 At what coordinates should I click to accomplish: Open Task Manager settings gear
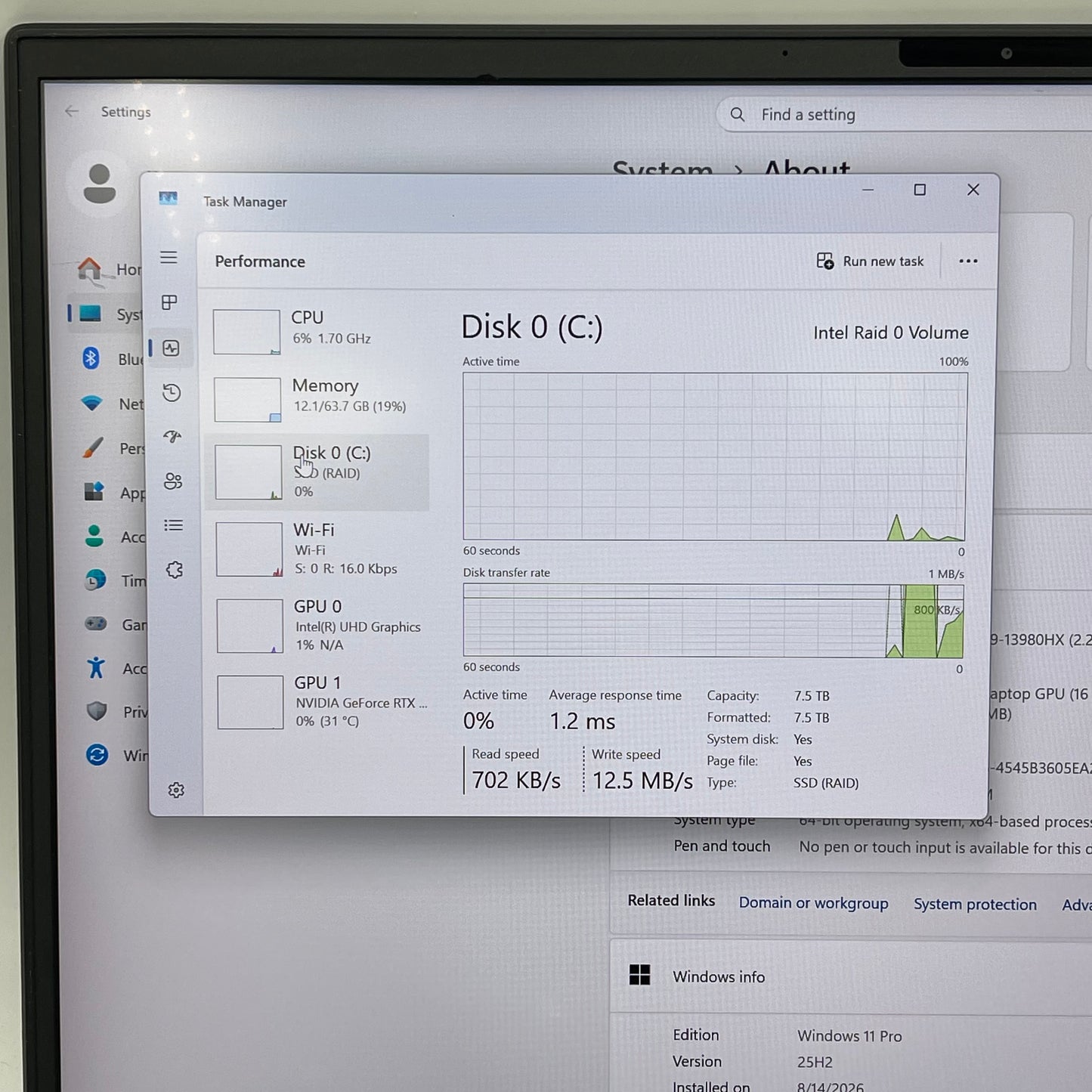176,790
